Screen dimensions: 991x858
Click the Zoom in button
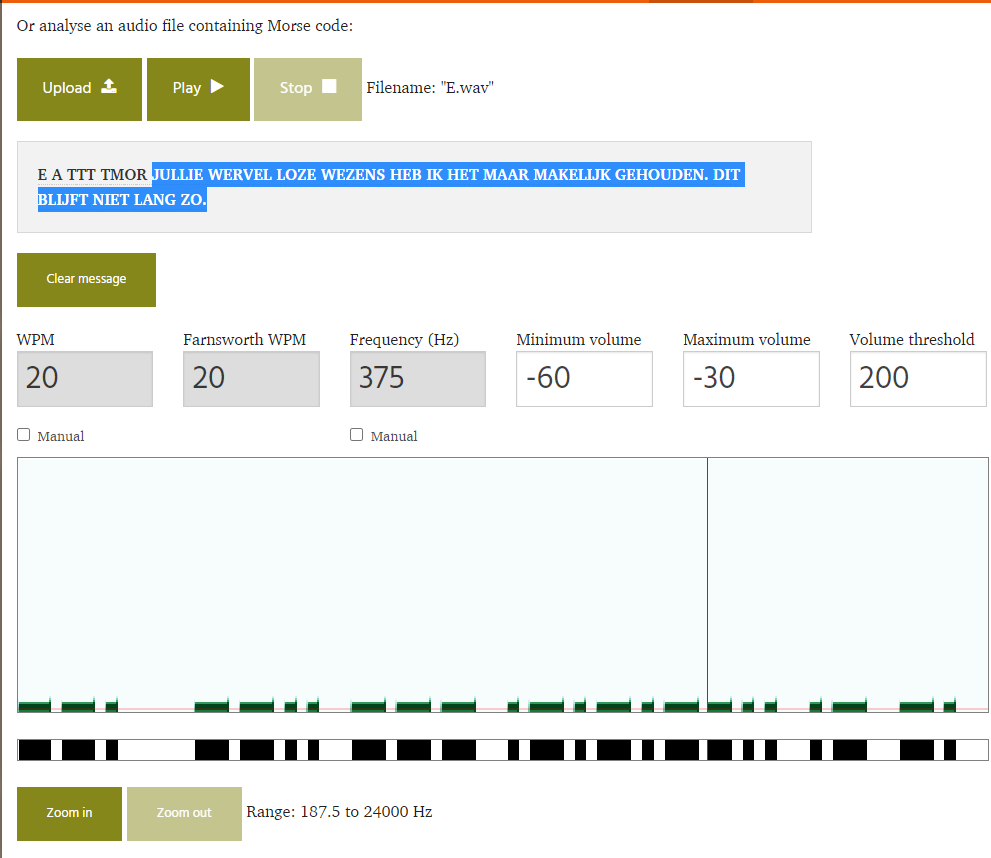tap(69, 813)
